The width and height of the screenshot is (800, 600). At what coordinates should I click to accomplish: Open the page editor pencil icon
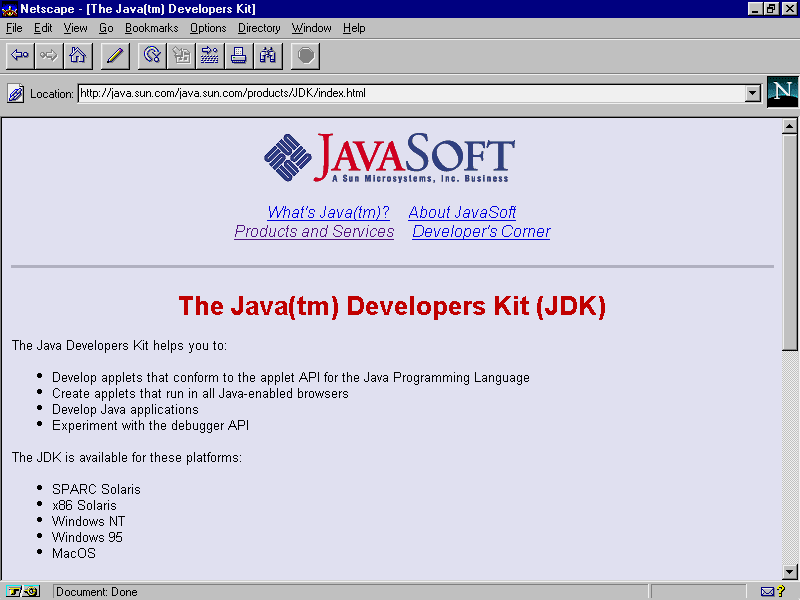[113, 55]
